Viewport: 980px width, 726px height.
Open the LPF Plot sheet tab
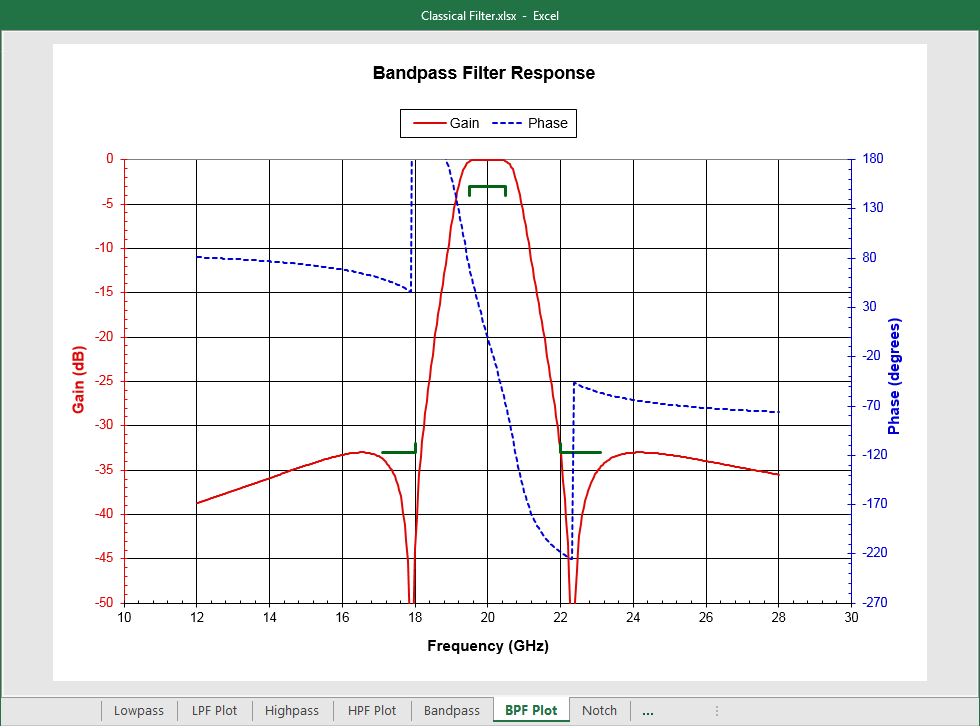pos(214,711)
